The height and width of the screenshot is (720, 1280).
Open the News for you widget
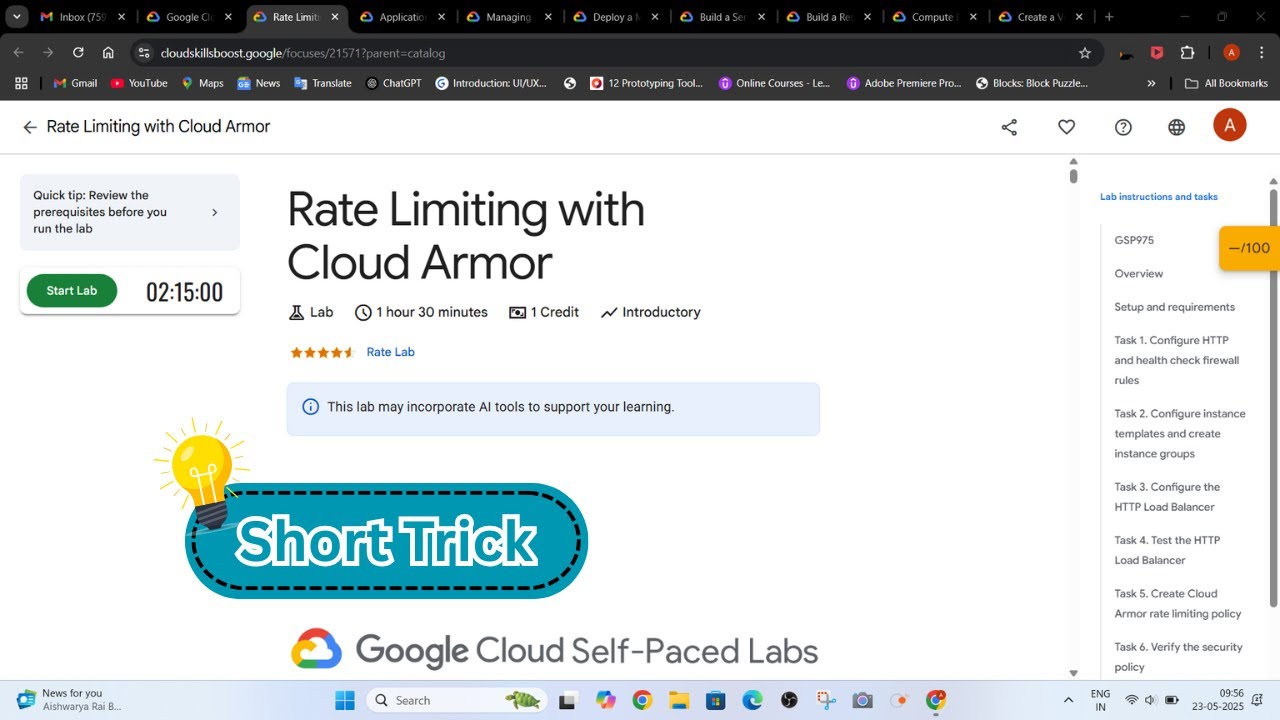(68, 700)
